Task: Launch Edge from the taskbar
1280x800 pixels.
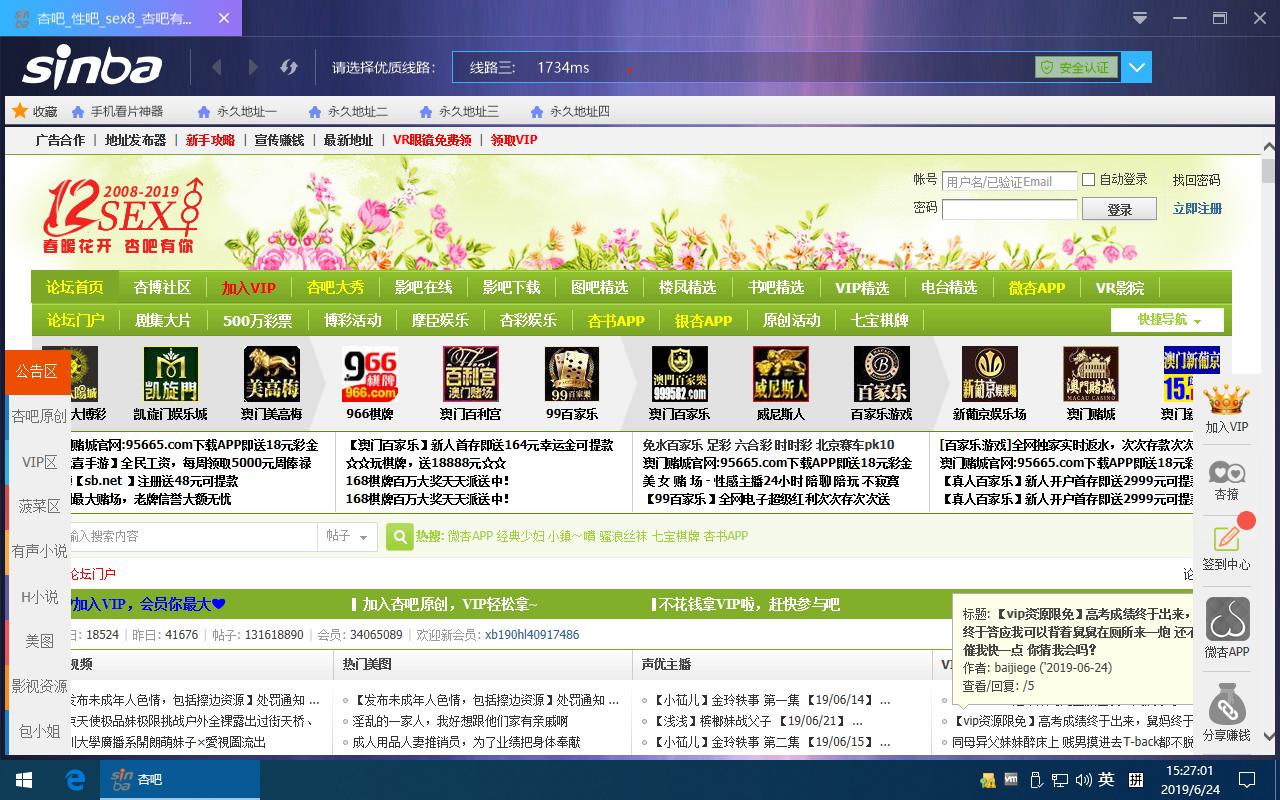Action: (76, 780)
